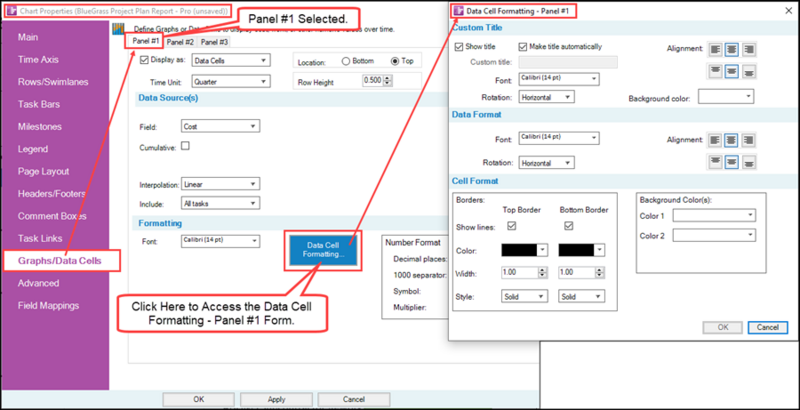The height and width of the screenshot is (410, 800).
Task: Align Data Format text to top vertically
Action: click(715, 162)
